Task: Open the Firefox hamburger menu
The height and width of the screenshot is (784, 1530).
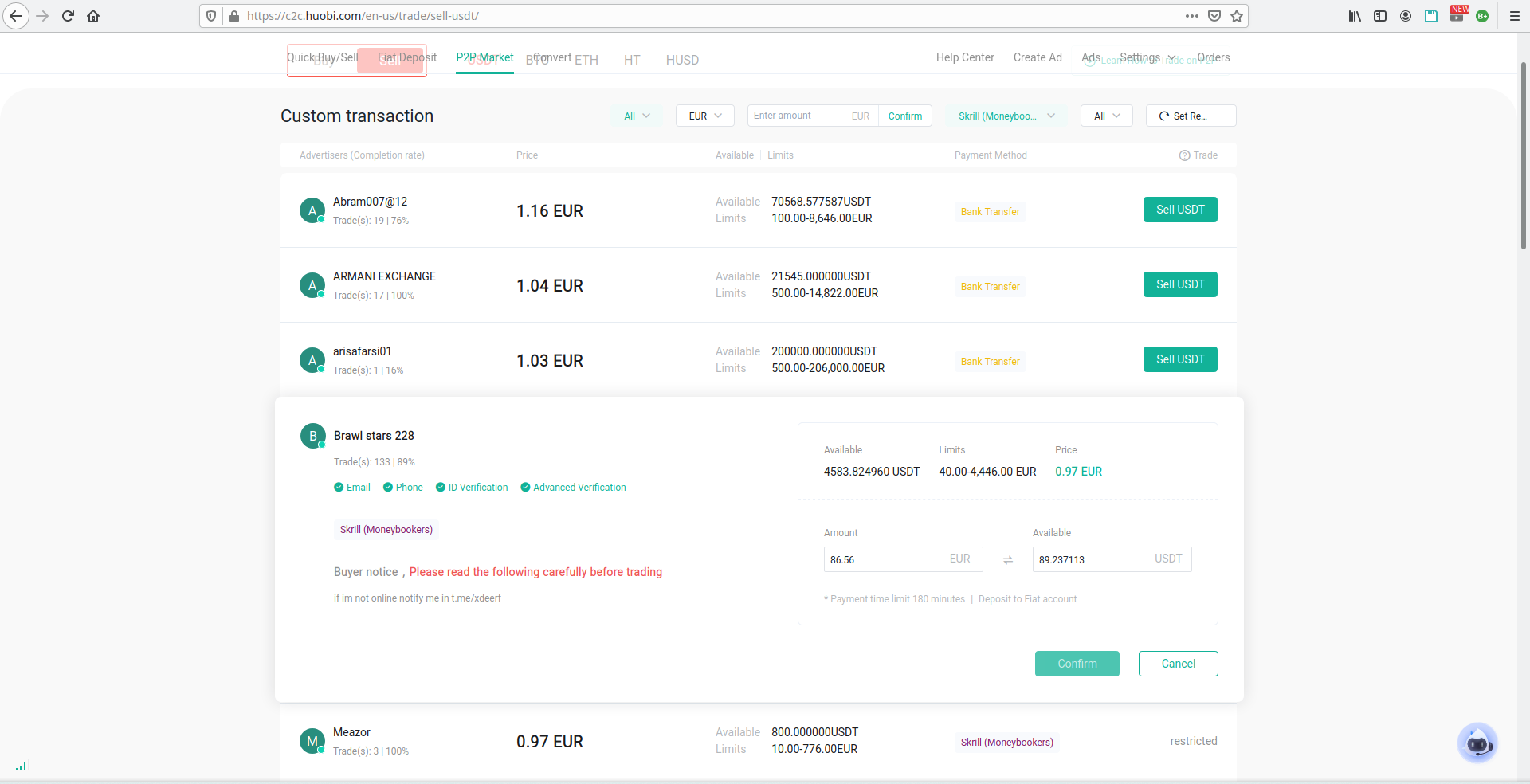Action: tap(1515, 16)
